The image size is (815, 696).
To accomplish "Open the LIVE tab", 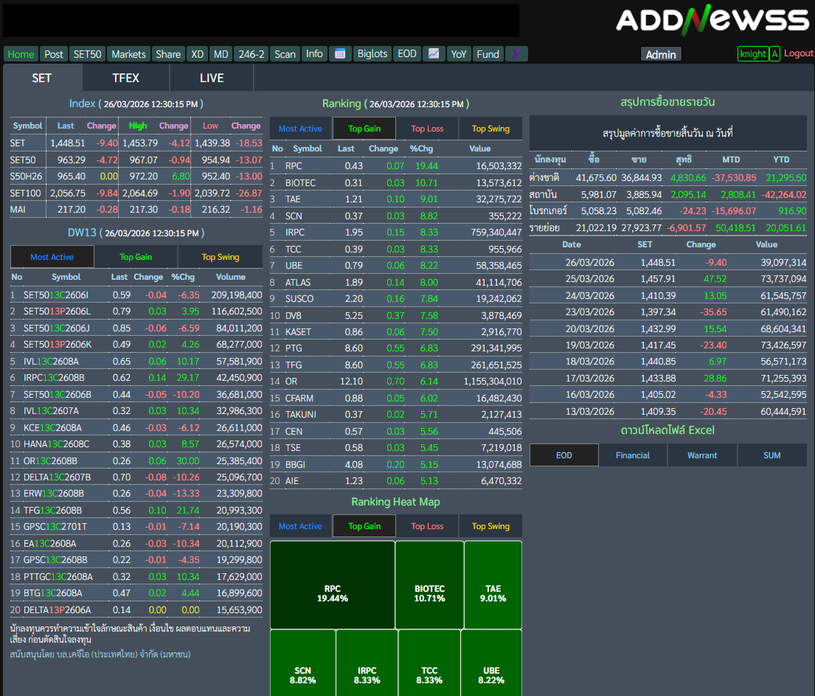I will (212, 78).
